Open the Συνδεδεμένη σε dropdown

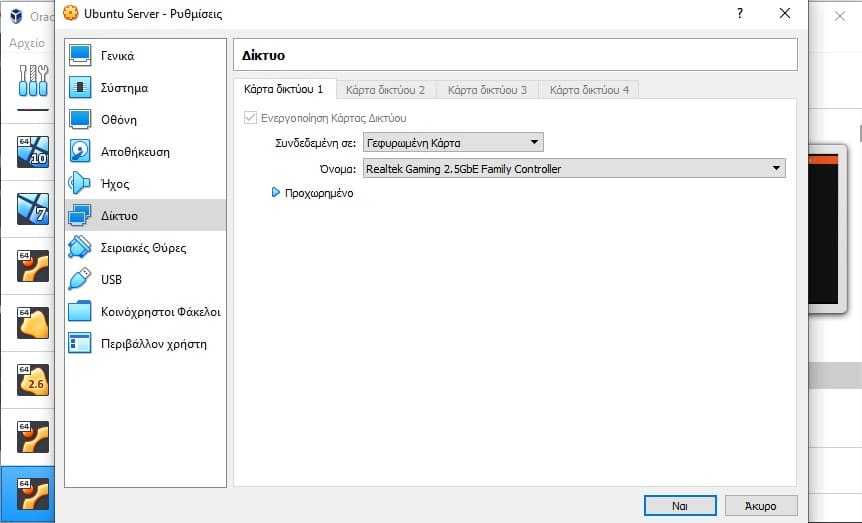[x=453, y=142]
